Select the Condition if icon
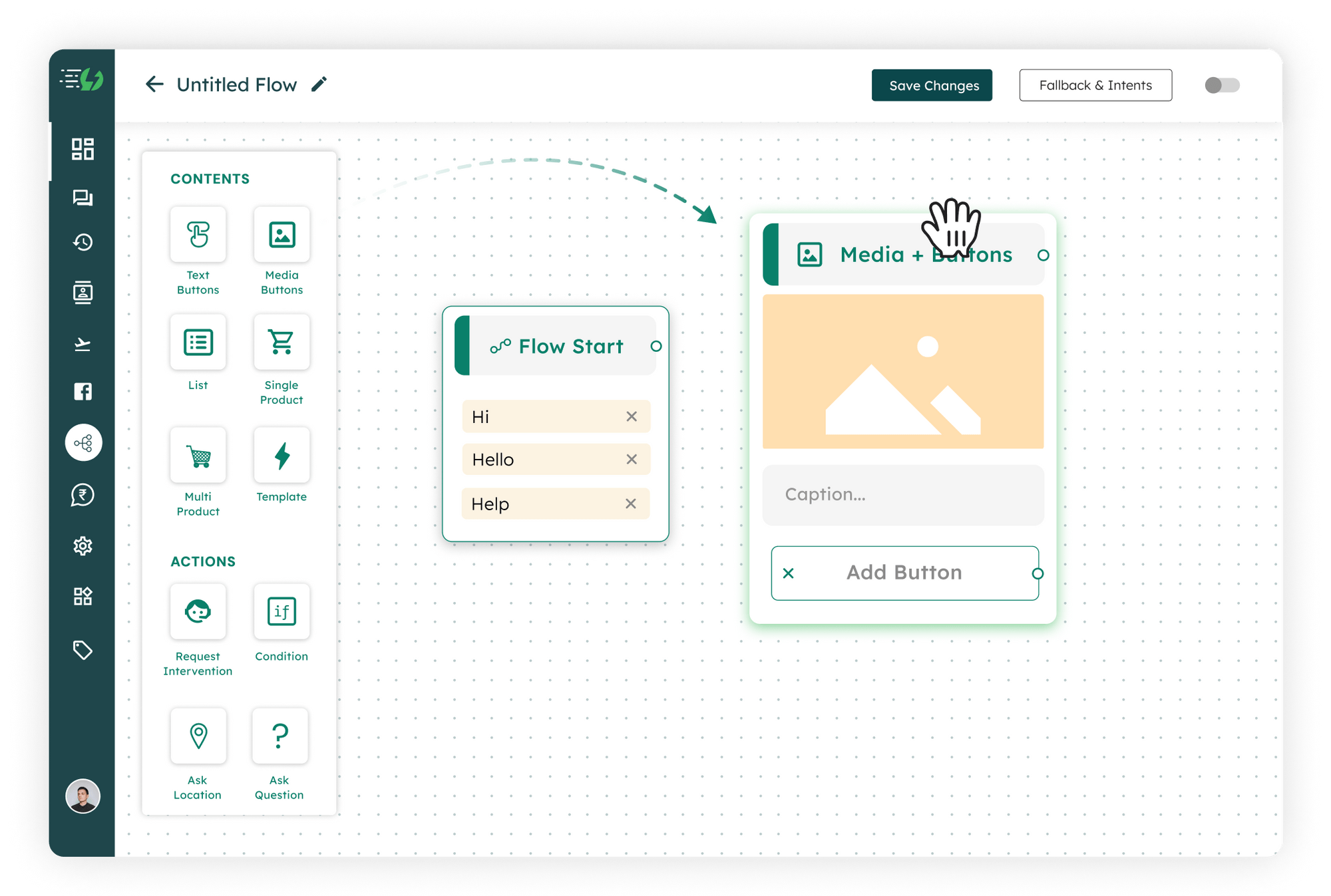Viewport: 1331px width, 896px height. point(282,611)
